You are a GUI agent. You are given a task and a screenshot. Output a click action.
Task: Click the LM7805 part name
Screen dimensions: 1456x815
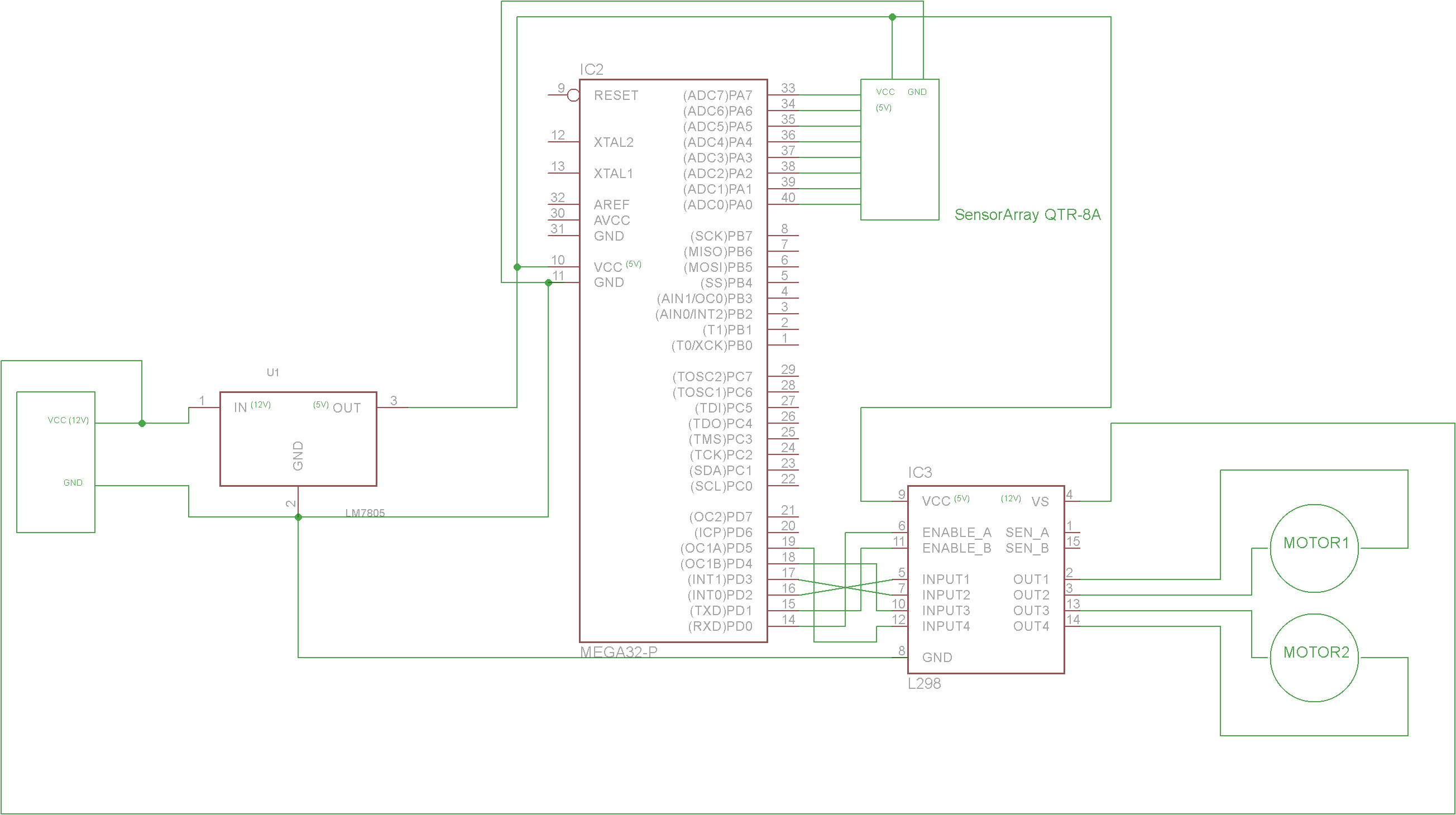point(365,513)
